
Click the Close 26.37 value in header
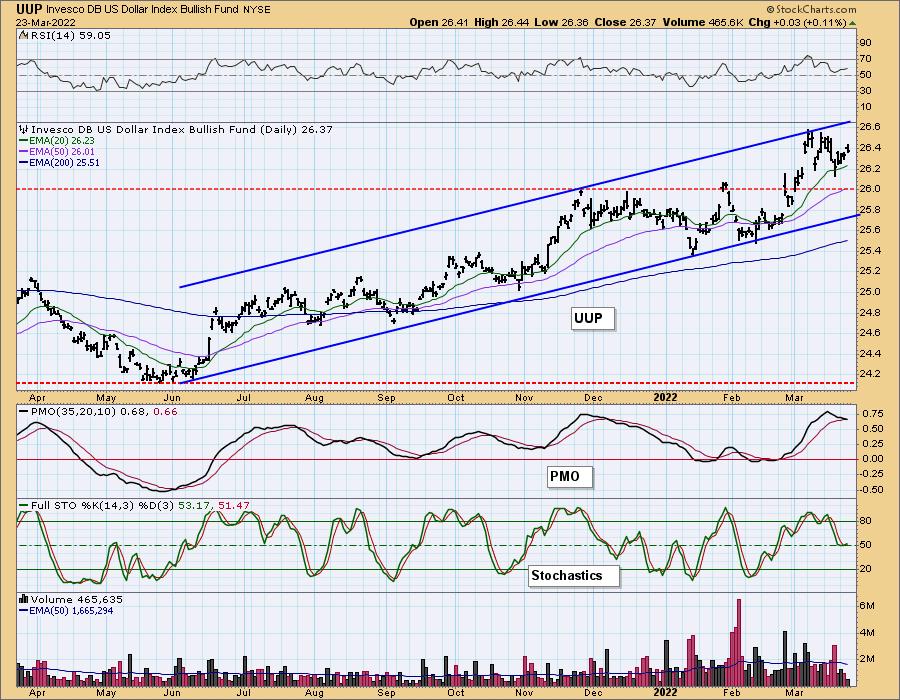click(626, 22)
